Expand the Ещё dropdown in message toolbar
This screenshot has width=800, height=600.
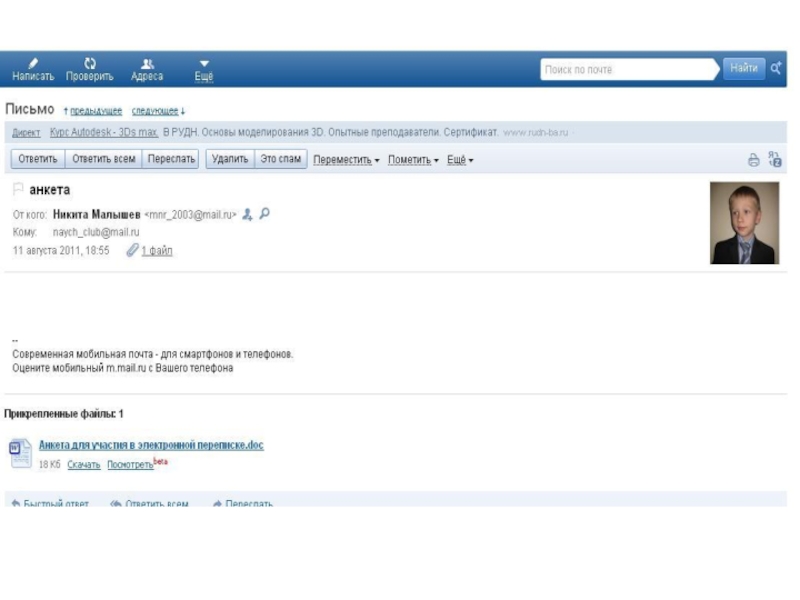tap(460, 160)
